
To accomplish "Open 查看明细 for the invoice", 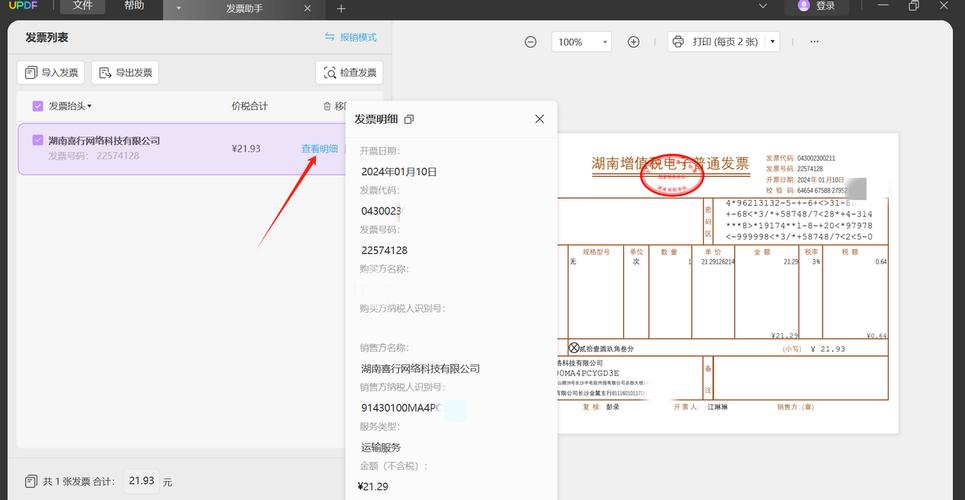I will [319, 148].
